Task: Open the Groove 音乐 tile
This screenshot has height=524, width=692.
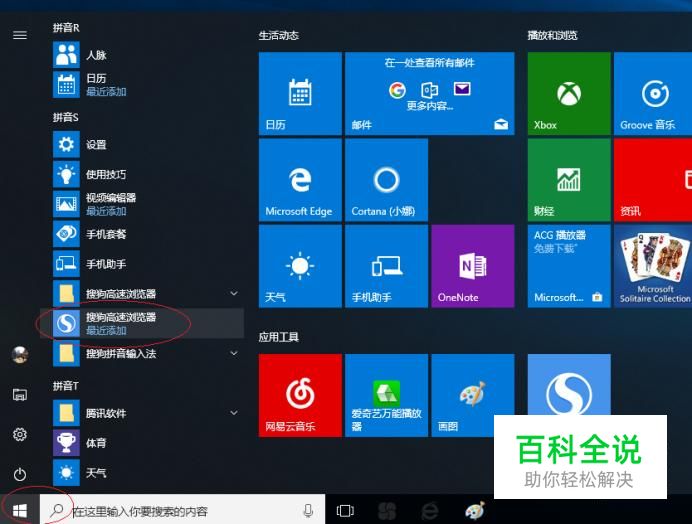Action: click(x=653, y=94)
